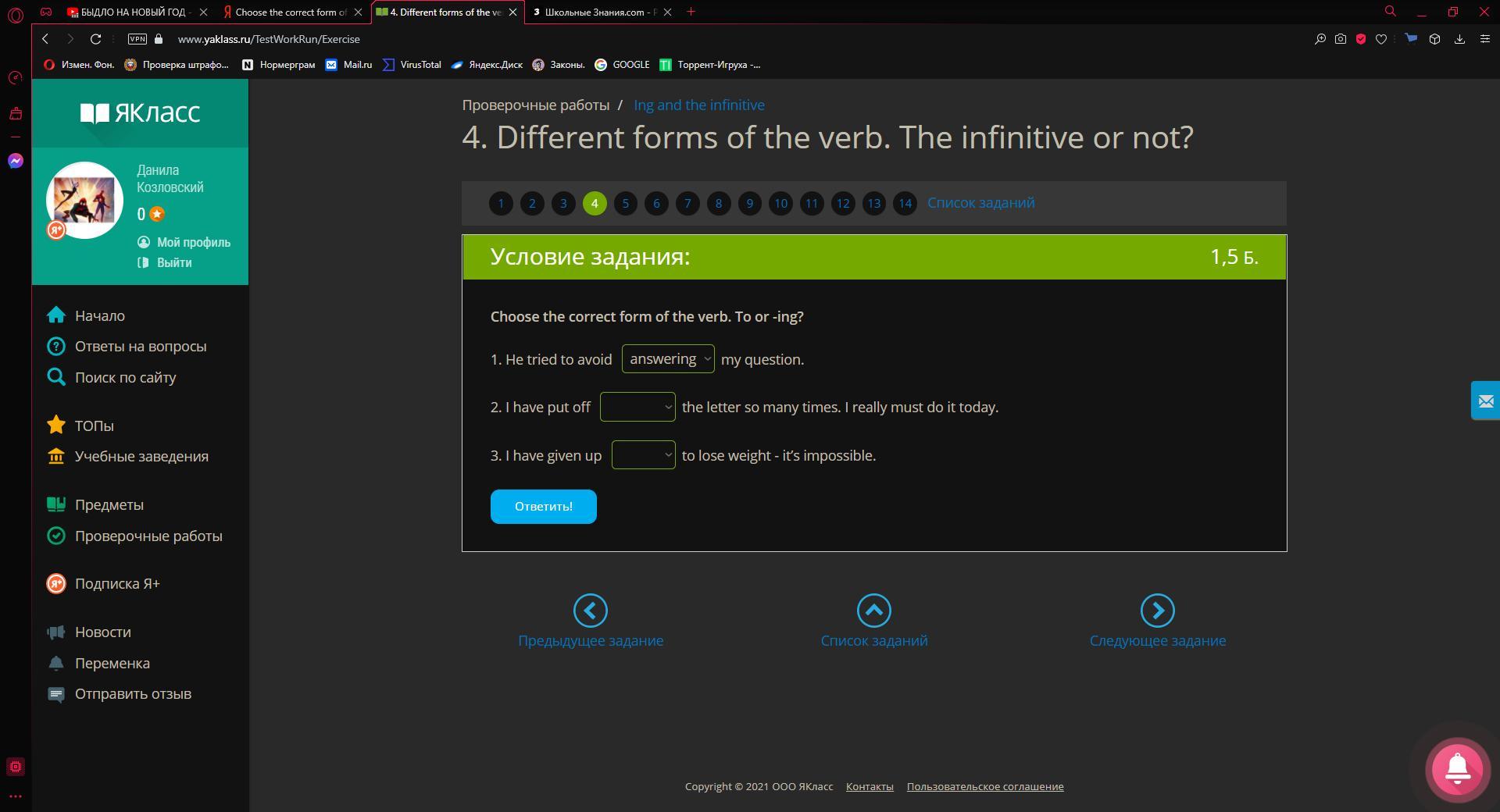Click the VPN badge in address bar
This screenshot has height=812, width=1500.
click(x=137, y=39)
